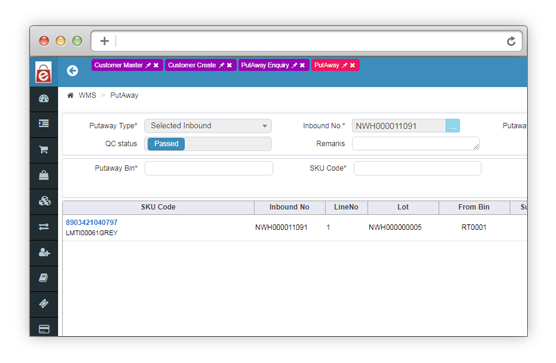Reload the page with refresh icon
This screenshot has width=556, height=363.
click(x=511, y=41)
